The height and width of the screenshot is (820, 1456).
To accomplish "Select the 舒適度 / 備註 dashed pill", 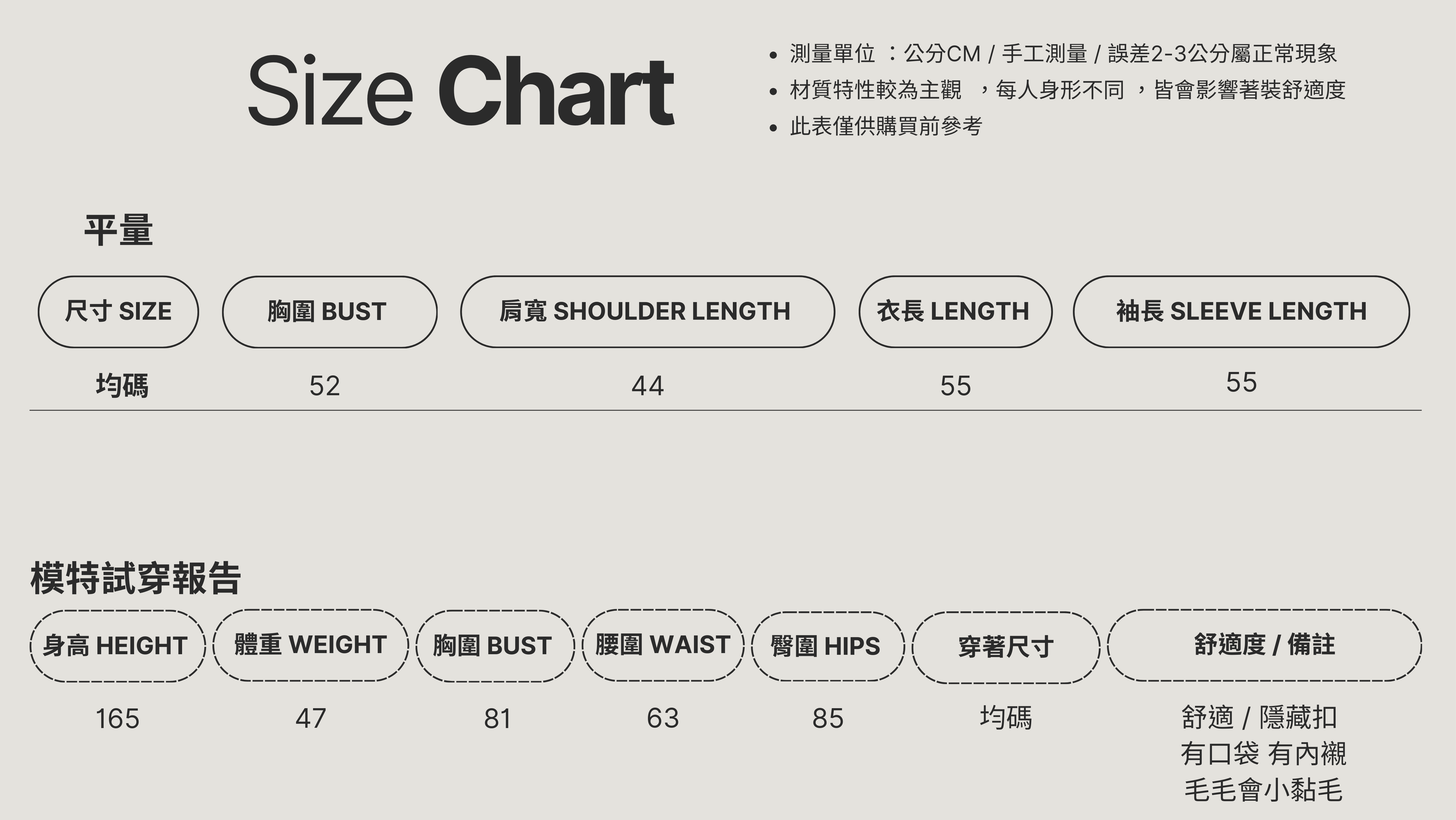I will click(x=1265, y=645).
